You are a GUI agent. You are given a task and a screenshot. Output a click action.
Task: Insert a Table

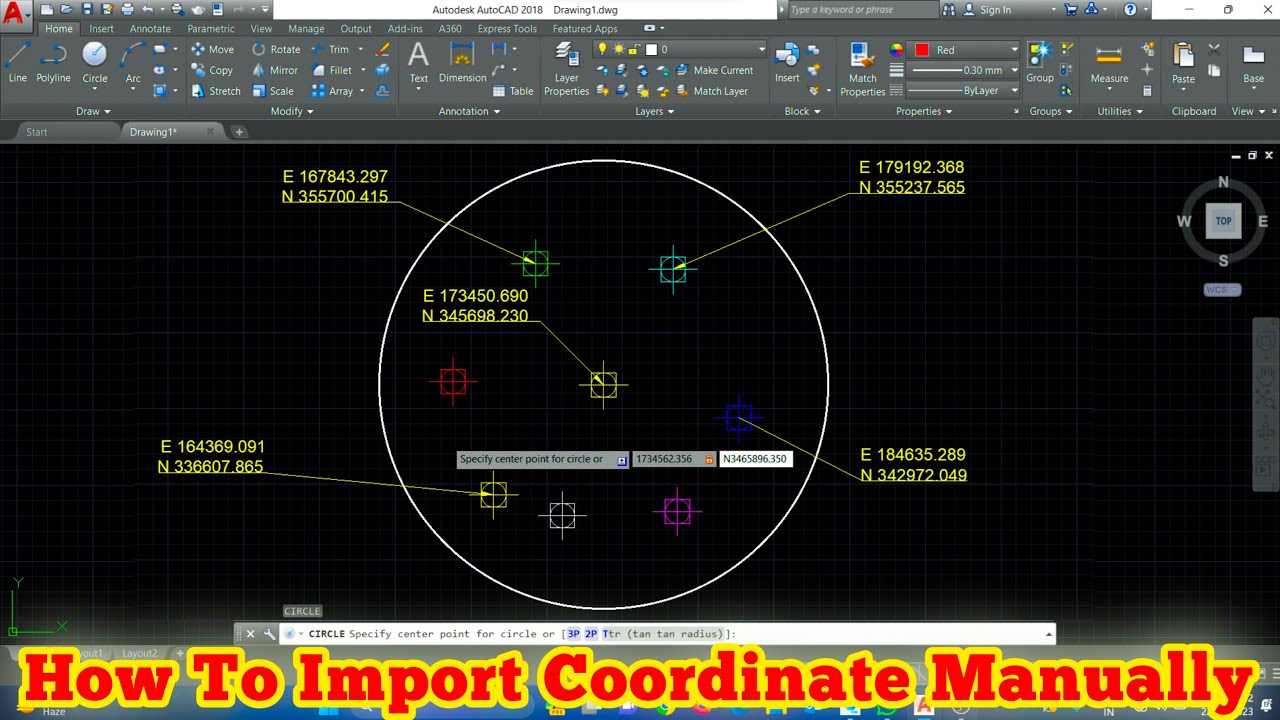point(513,91)
